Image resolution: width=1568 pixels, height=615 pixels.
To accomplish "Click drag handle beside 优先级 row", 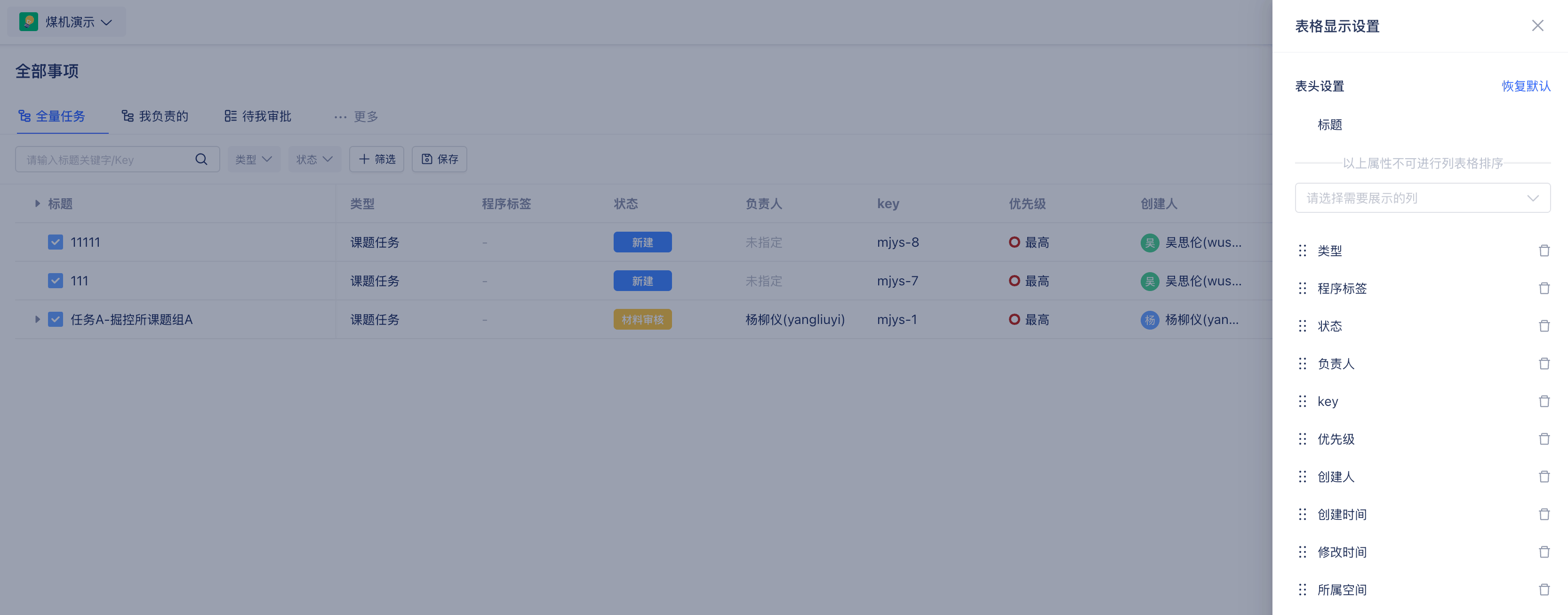I will click(x=1302, y=439).
